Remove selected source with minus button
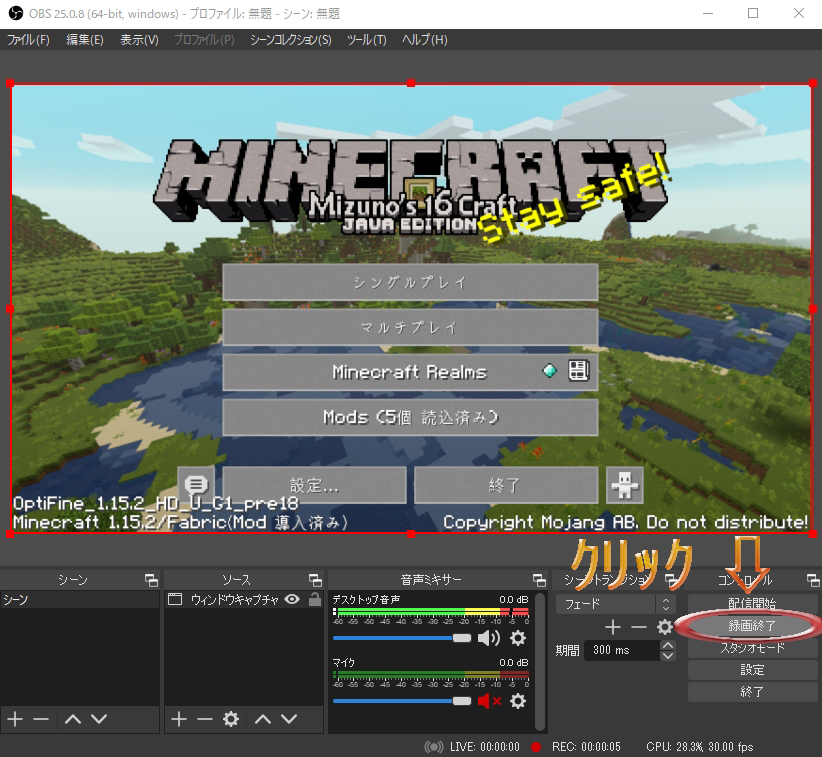 [204, 719]
